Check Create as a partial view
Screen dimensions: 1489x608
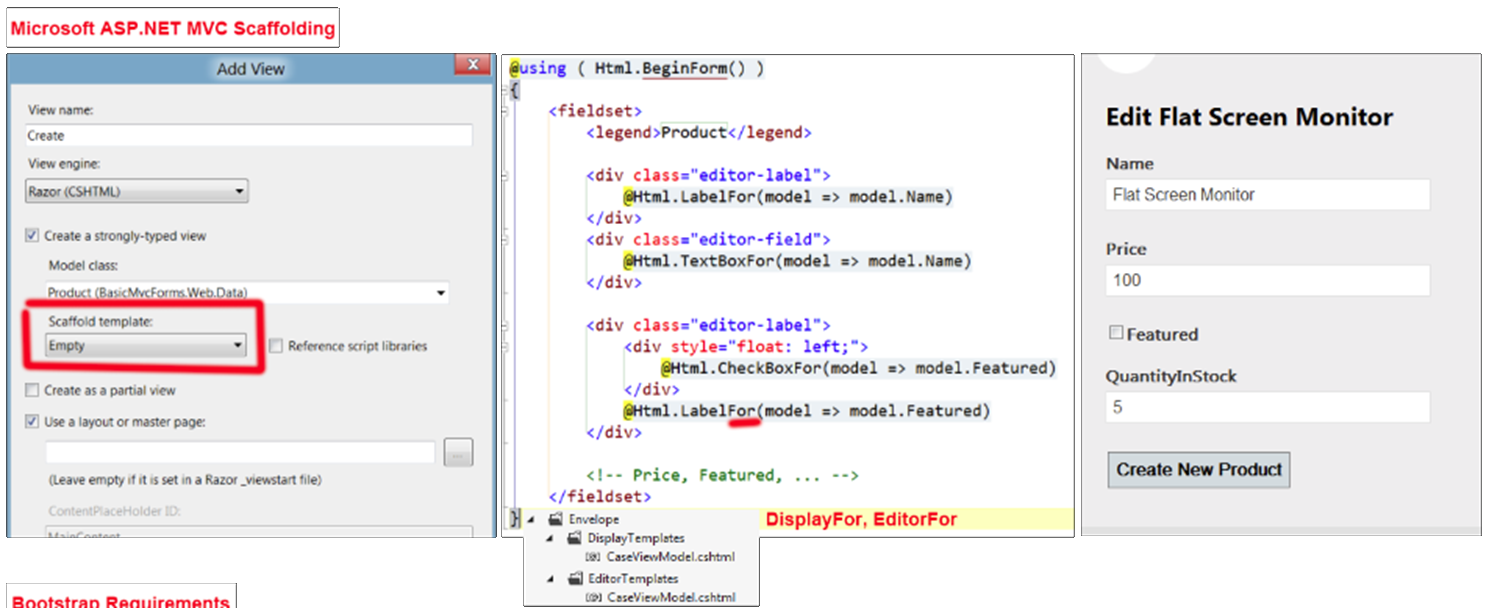[x=32, y=390]
